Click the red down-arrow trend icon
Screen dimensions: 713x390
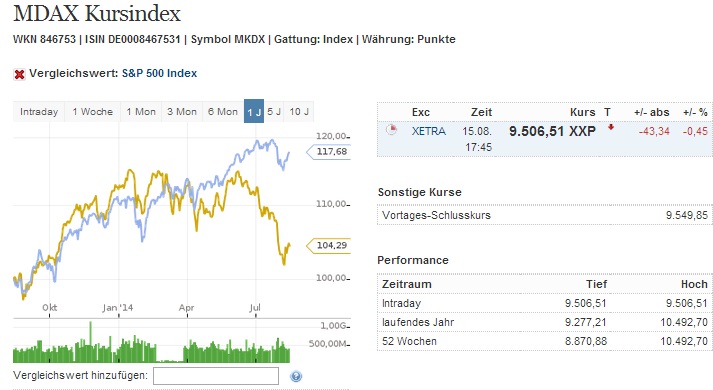coord(611,128)
